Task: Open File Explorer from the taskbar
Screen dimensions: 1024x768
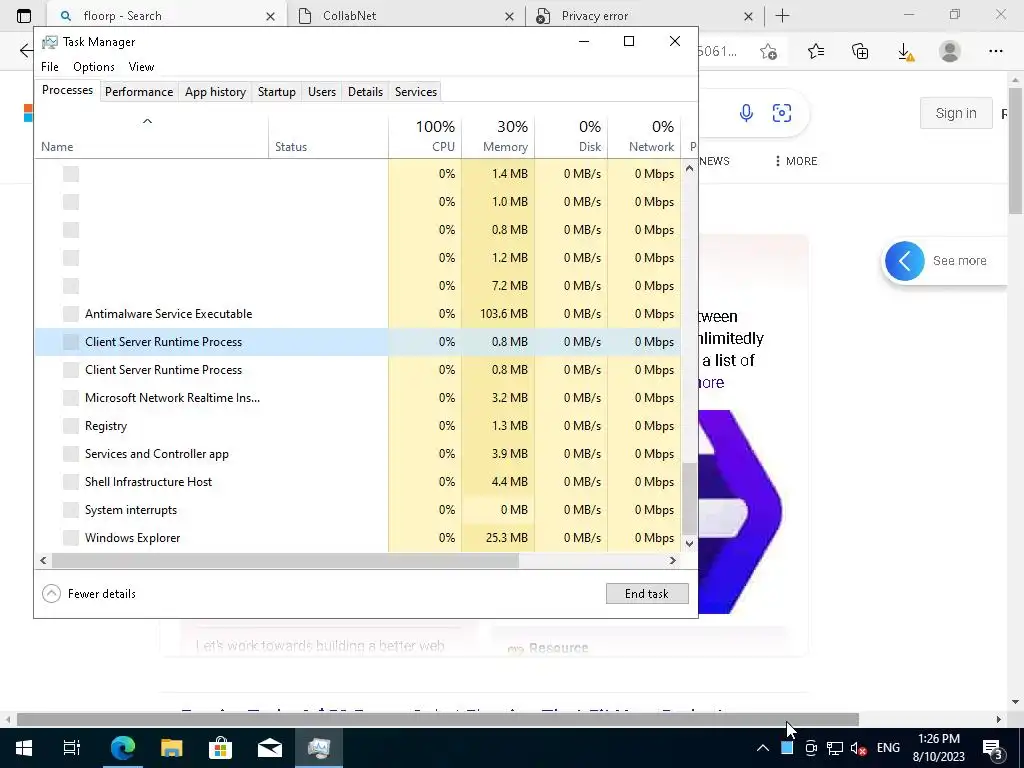Action: click(171, 747)
